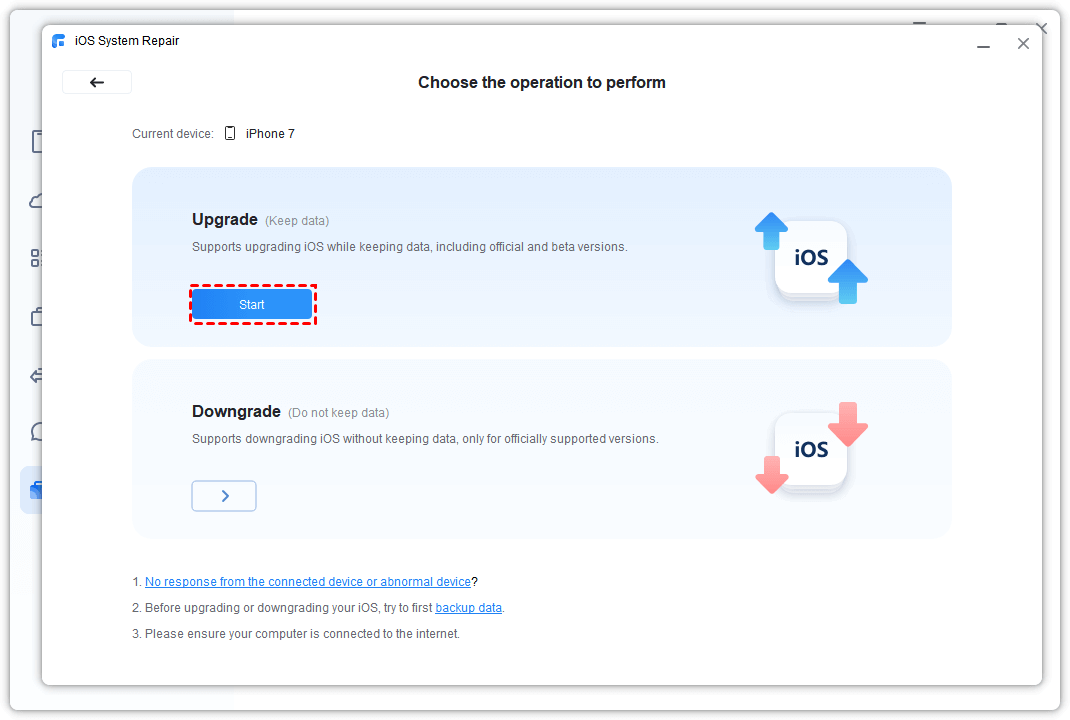This screenshot has height=720, width=1070.
Task: Click the iOS downgrade illustration with red arrows
Action: 811,448
